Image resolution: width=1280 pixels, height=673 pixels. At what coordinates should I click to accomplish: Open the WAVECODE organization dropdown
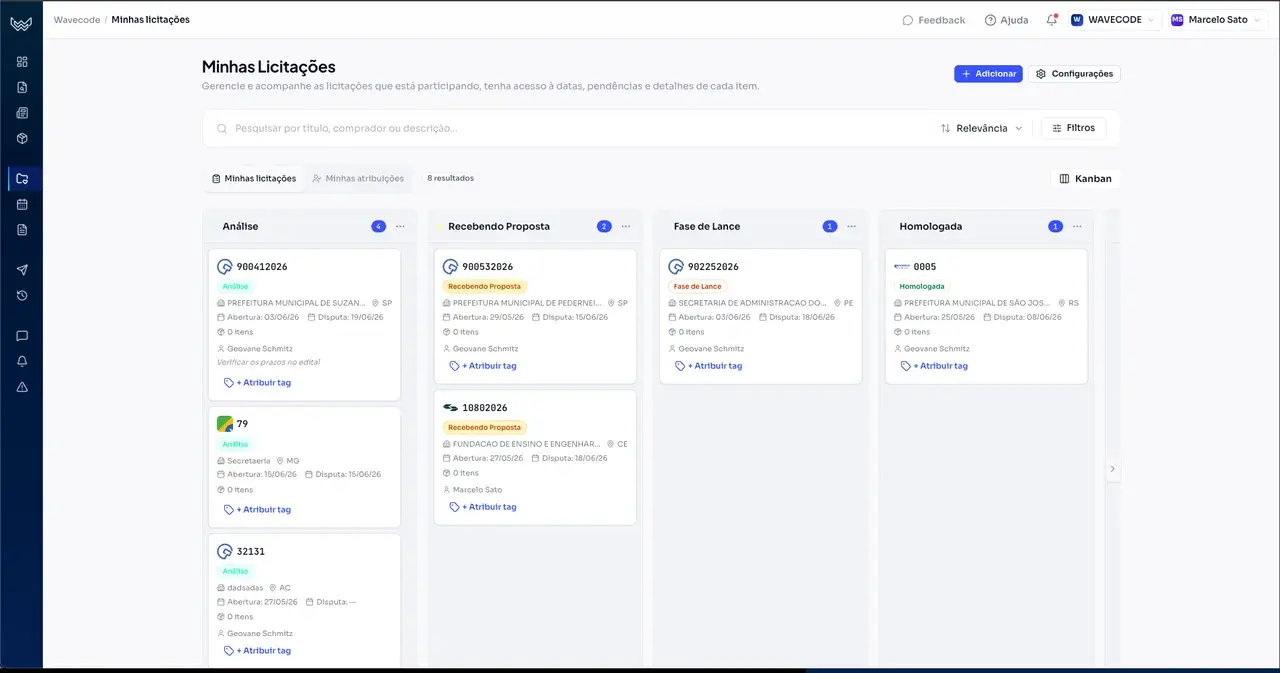click(x=1112, y=20)
